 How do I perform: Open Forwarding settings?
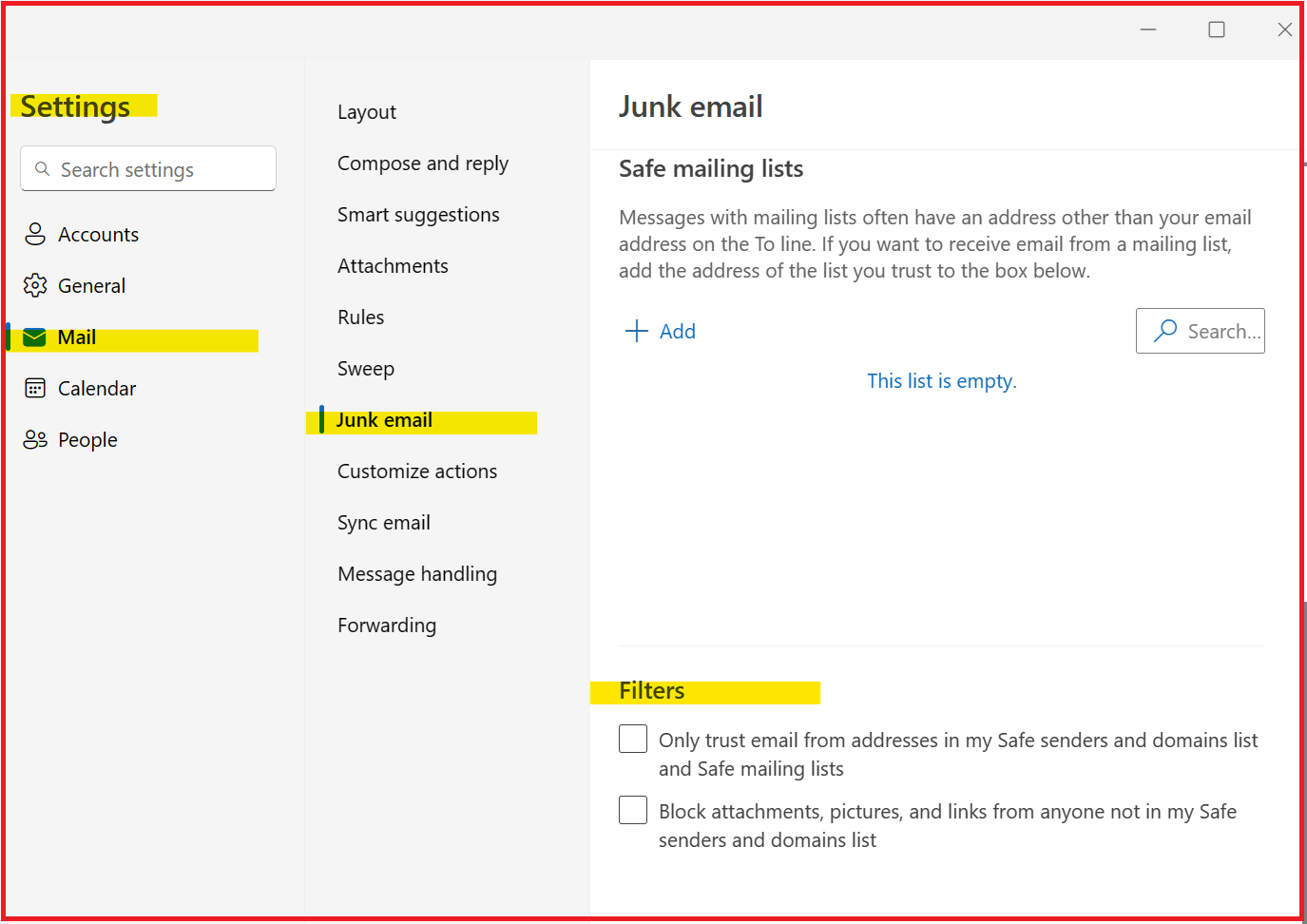pos(387,625)
